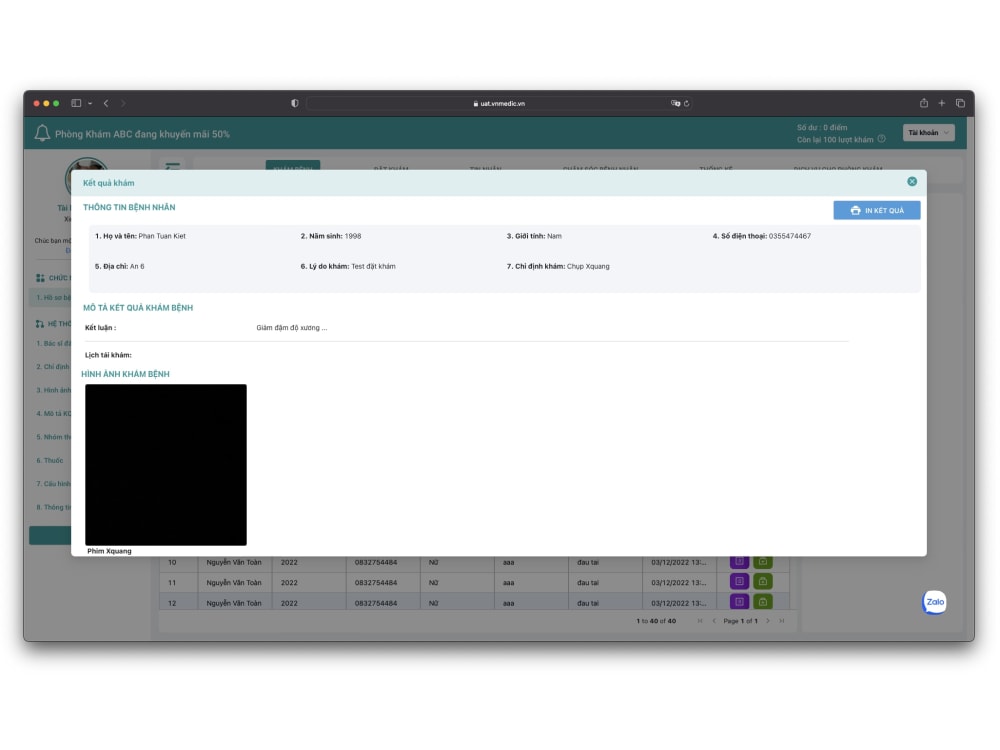This screenshot has width=1000, height=750.
Task: Open a new tab with plus icon
Action: coord(941,103)
